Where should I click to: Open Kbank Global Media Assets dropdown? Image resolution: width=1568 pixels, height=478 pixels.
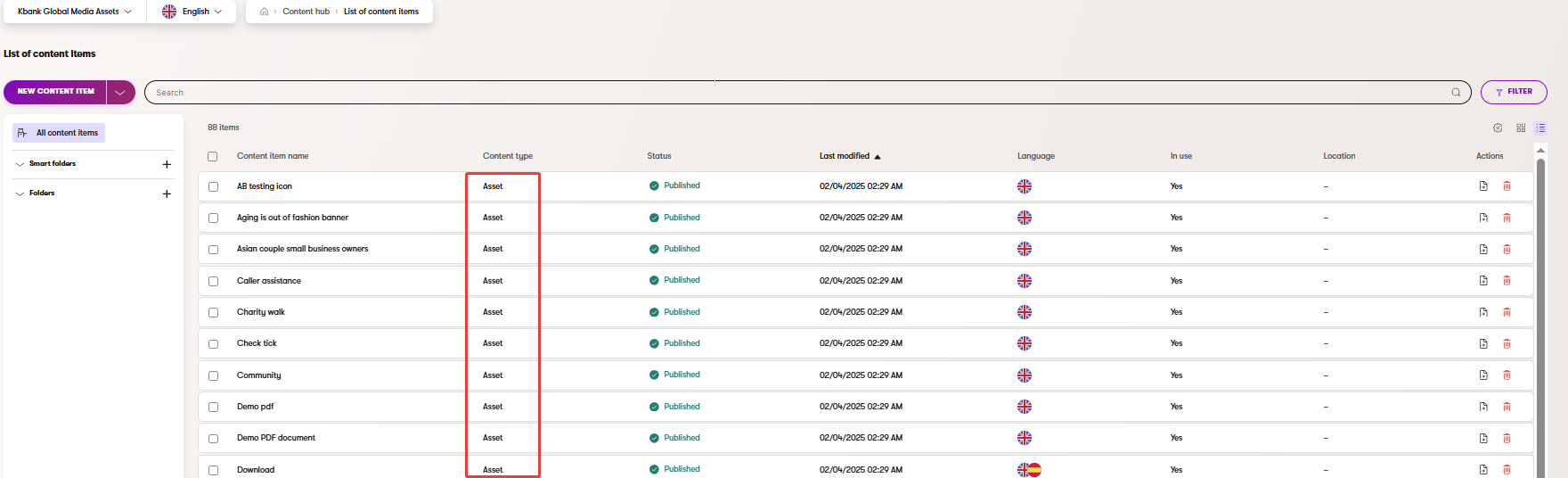(75, 12)
